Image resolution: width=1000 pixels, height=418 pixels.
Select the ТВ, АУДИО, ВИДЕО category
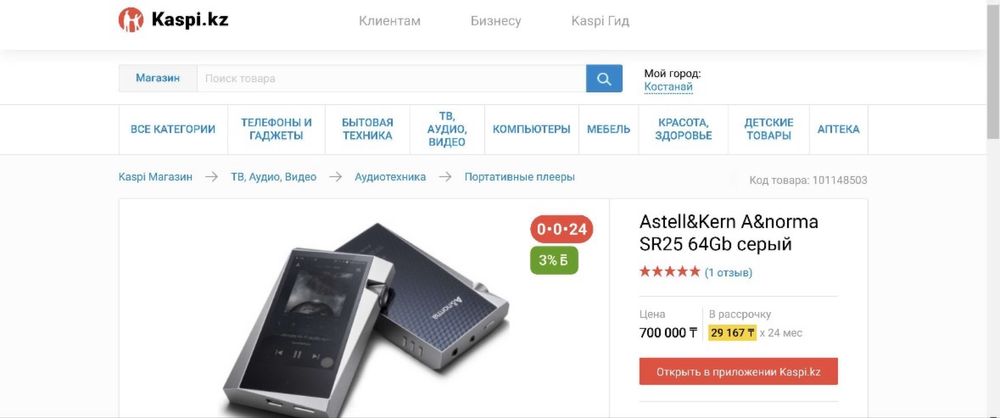click(x=447, y=130)
